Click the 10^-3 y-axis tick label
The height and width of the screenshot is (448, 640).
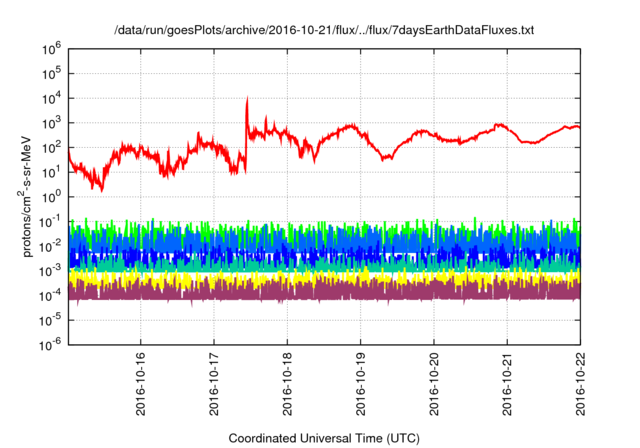(x=51, y=271)
